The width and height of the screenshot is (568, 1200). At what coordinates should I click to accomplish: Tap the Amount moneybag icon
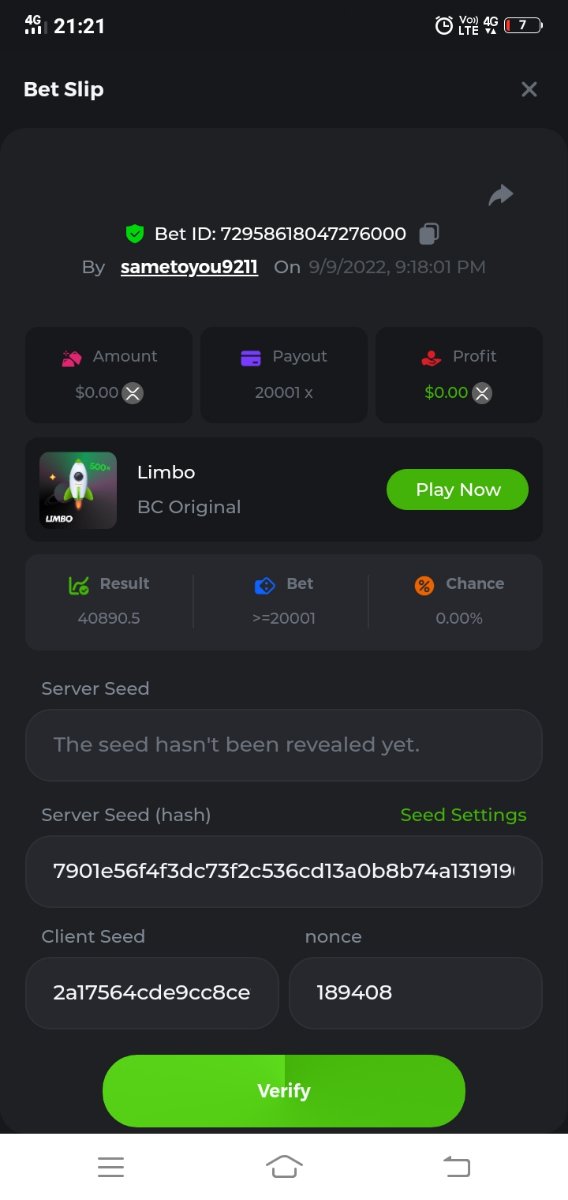(72, 357)
